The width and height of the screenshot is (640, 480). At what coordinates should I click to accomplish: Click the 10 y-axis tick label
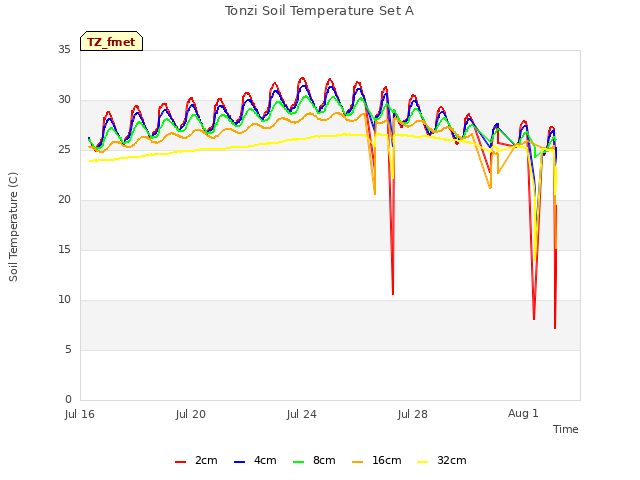point(64,300)
